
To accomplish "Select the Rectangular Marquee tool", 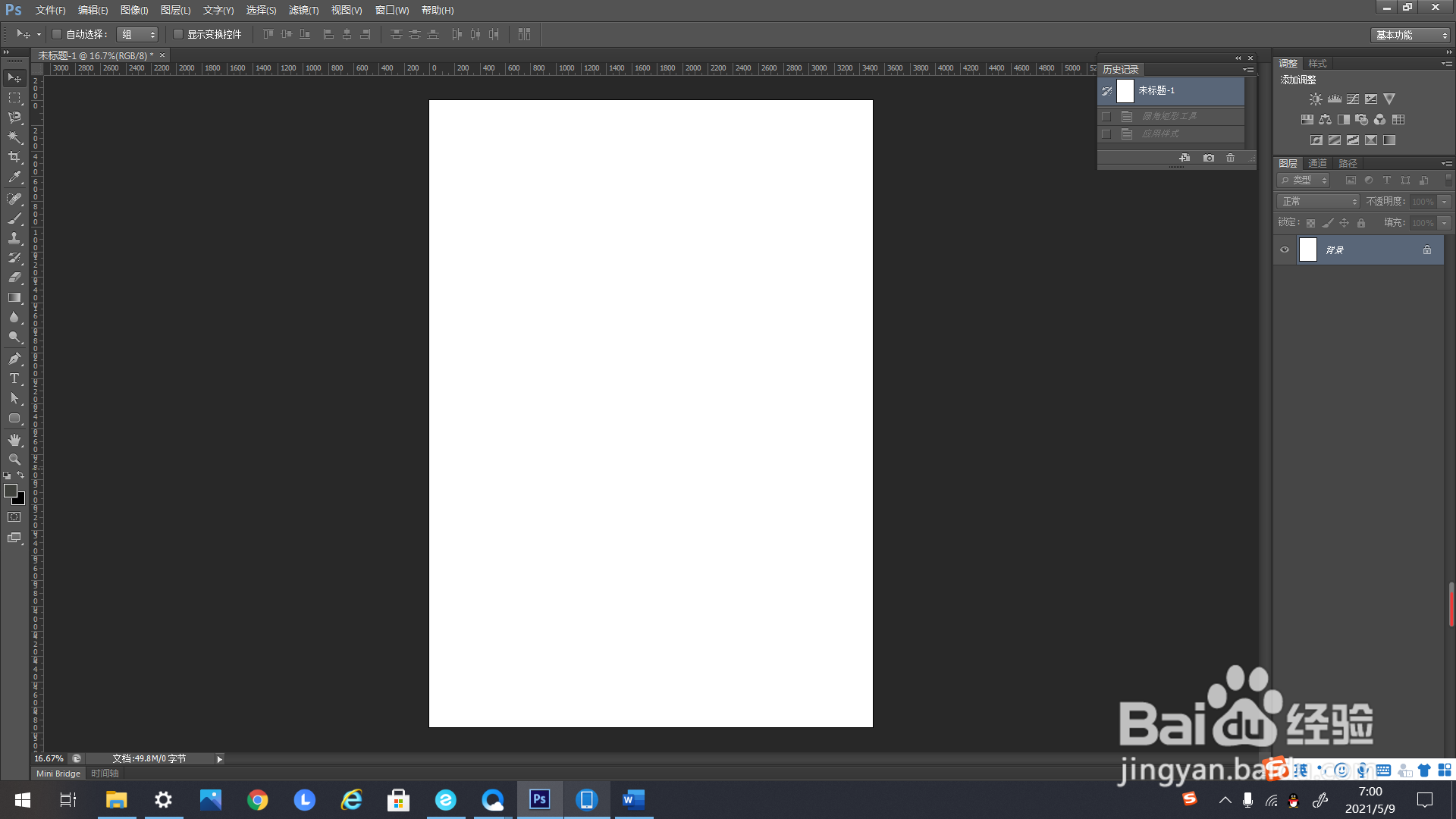I will (14, 98).
